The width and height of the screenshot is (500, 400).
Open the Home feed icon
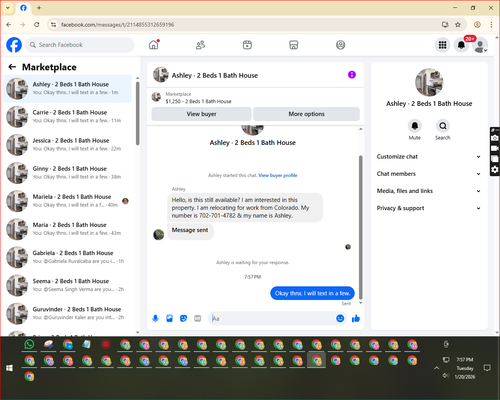coord(154,45)
